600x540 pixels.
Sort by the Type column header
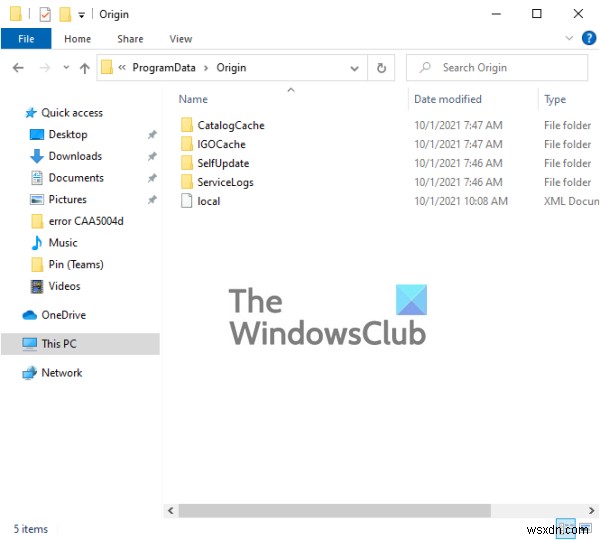555,99
